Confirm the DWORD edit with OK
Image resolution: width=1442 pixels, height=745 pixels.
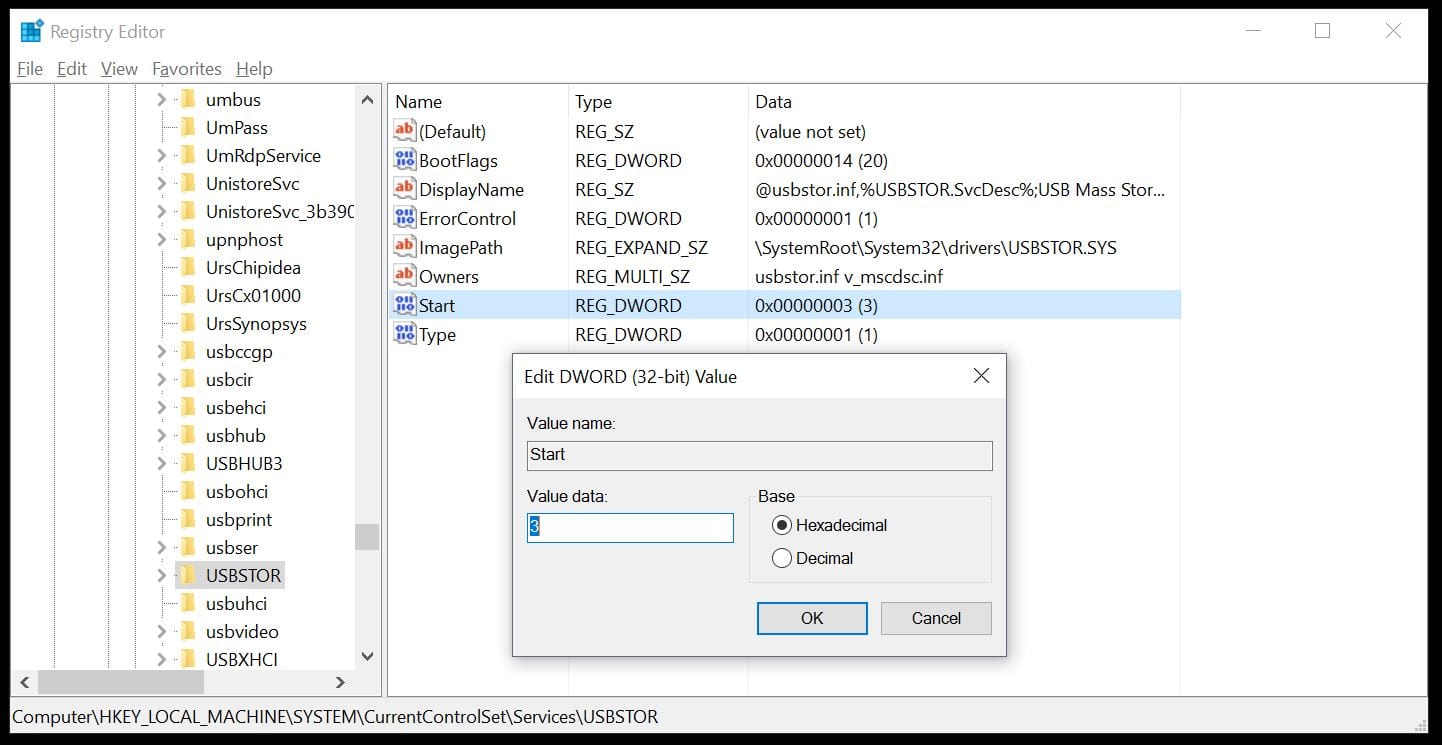click(812, 618)
